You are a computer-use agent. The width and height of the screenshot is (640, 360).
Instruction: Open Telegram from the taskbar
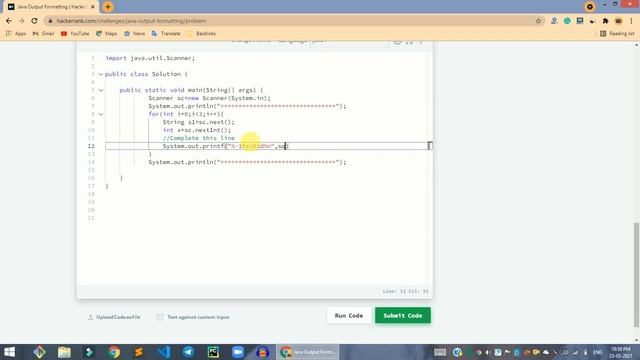tap(188, 352)
